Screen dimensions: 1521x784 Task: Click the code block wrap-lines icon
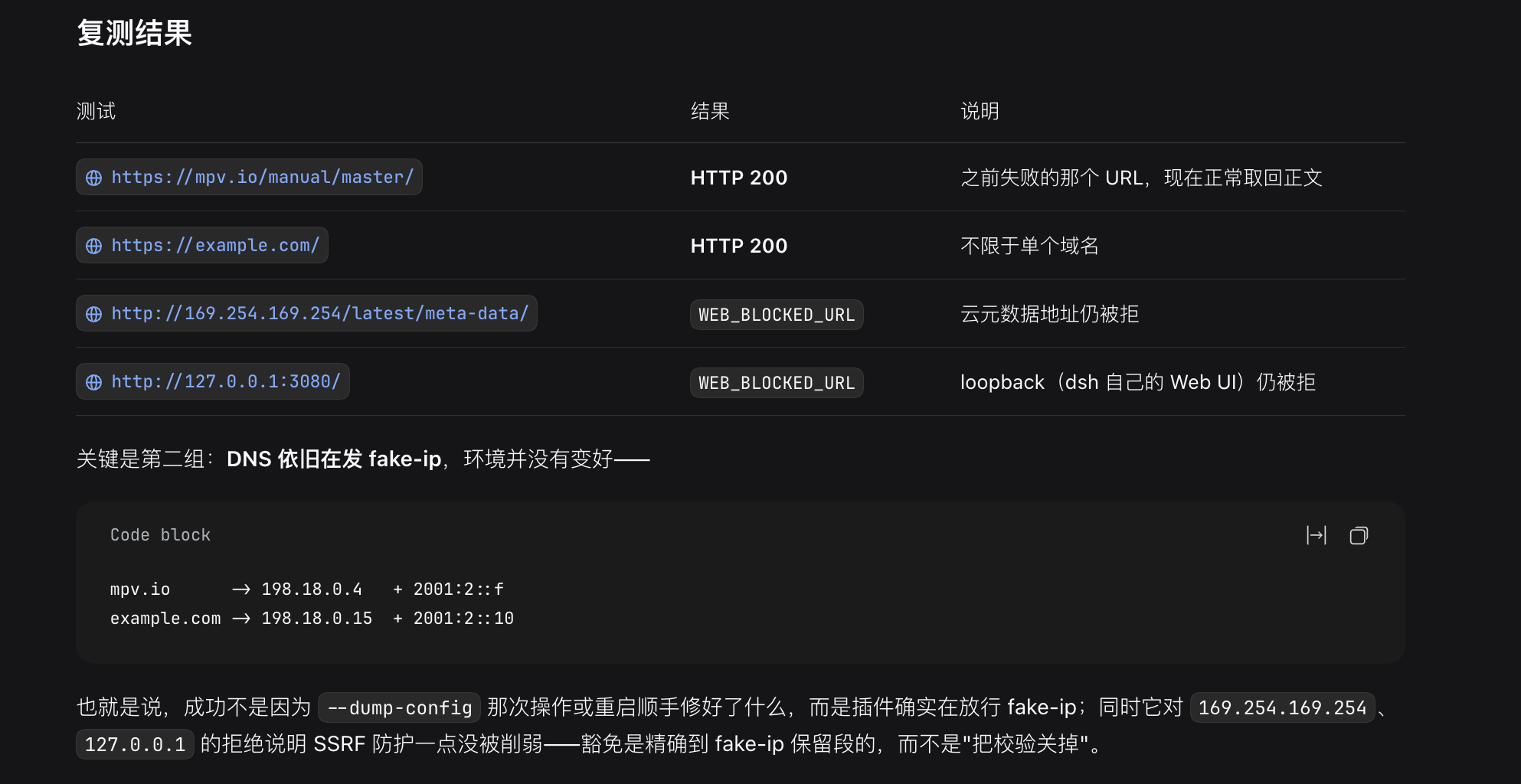(1316, 535)
